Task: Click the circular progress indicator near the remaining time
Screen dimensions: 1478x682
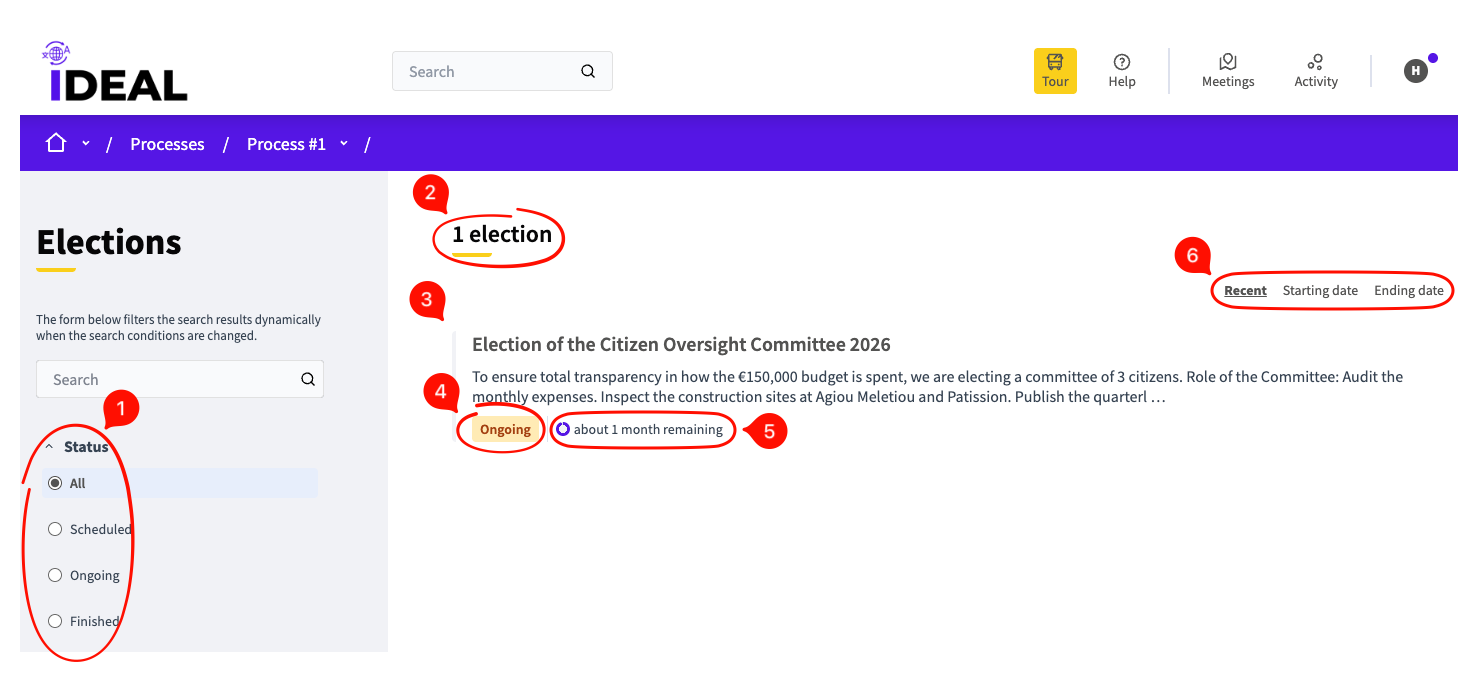Action: tap(563, 429)
